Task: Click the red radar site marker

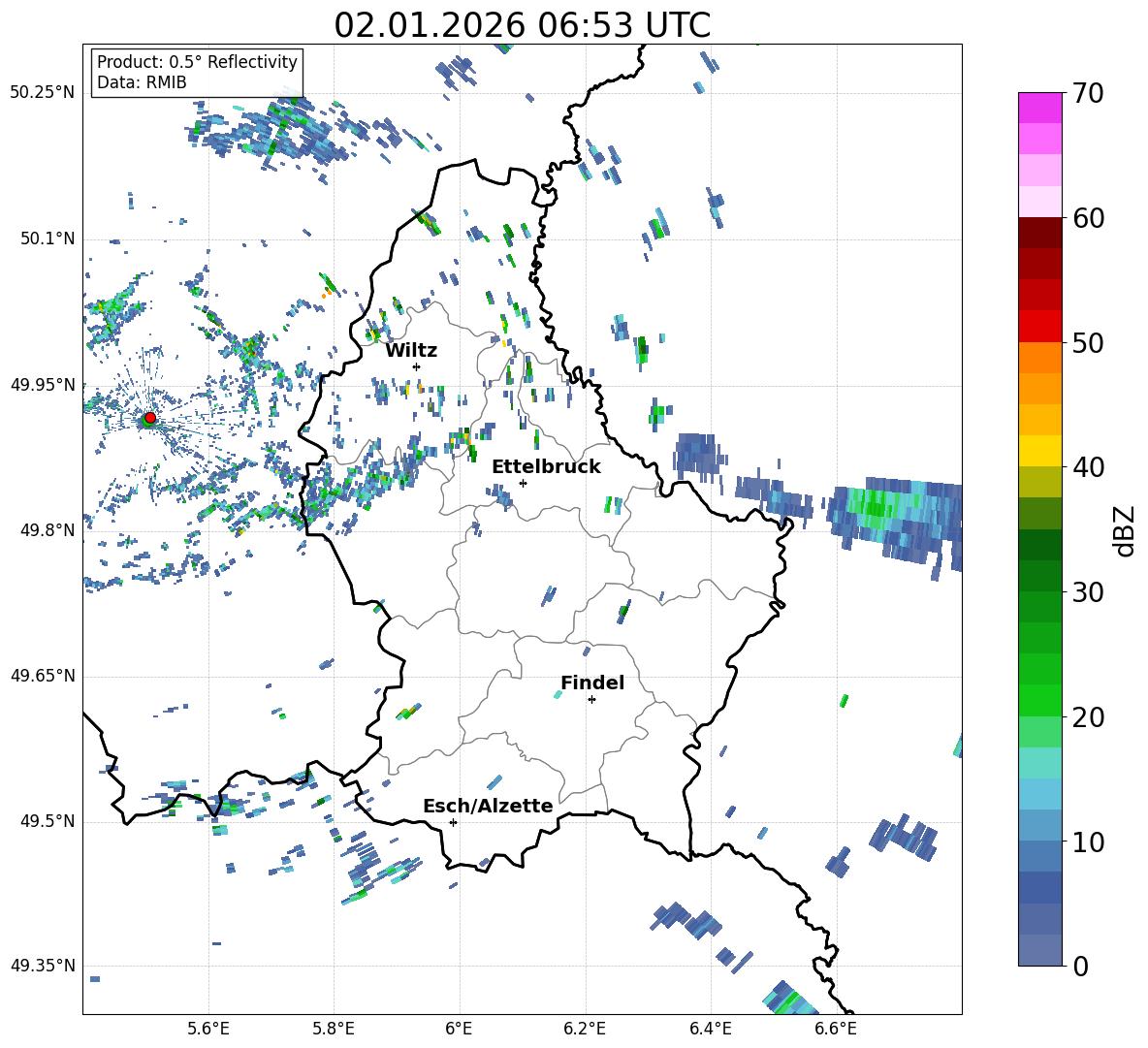Action: 149,418
